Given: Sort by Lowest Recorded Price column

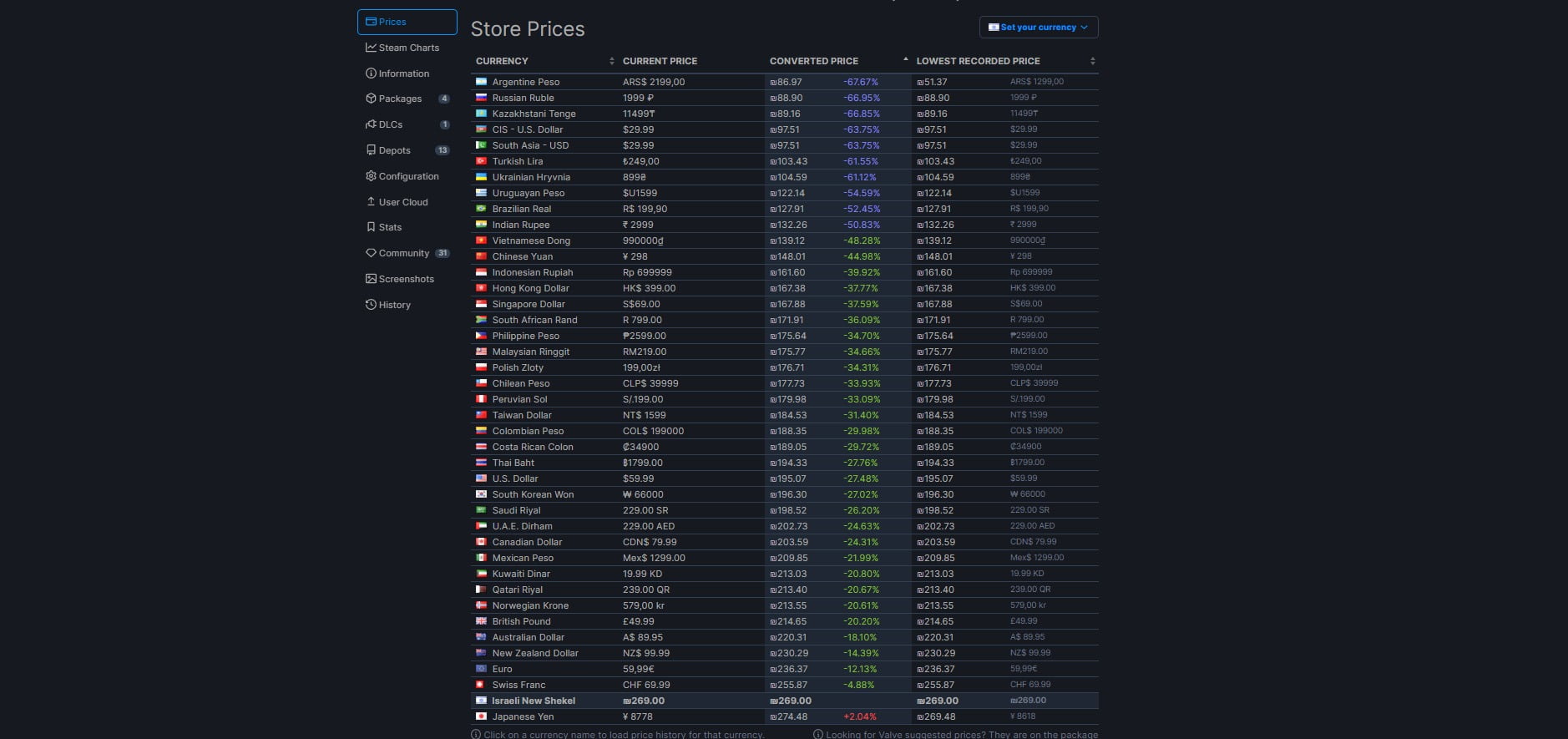Looking at the screenshot, I should pos(1092,61).
